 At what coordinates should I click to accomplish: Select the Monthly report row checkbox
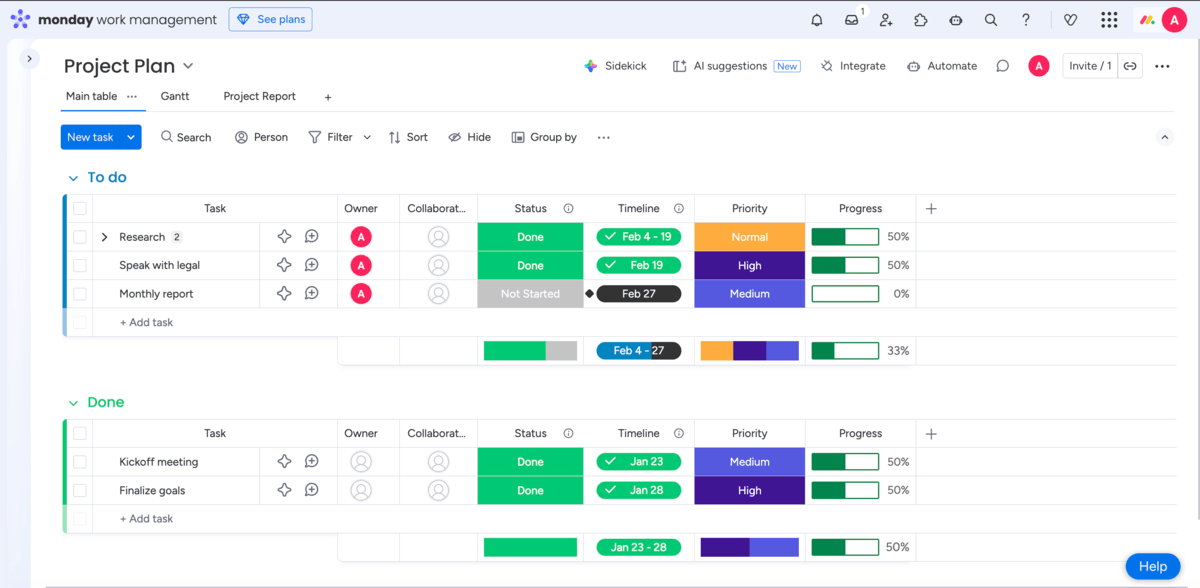click(79, 293)
